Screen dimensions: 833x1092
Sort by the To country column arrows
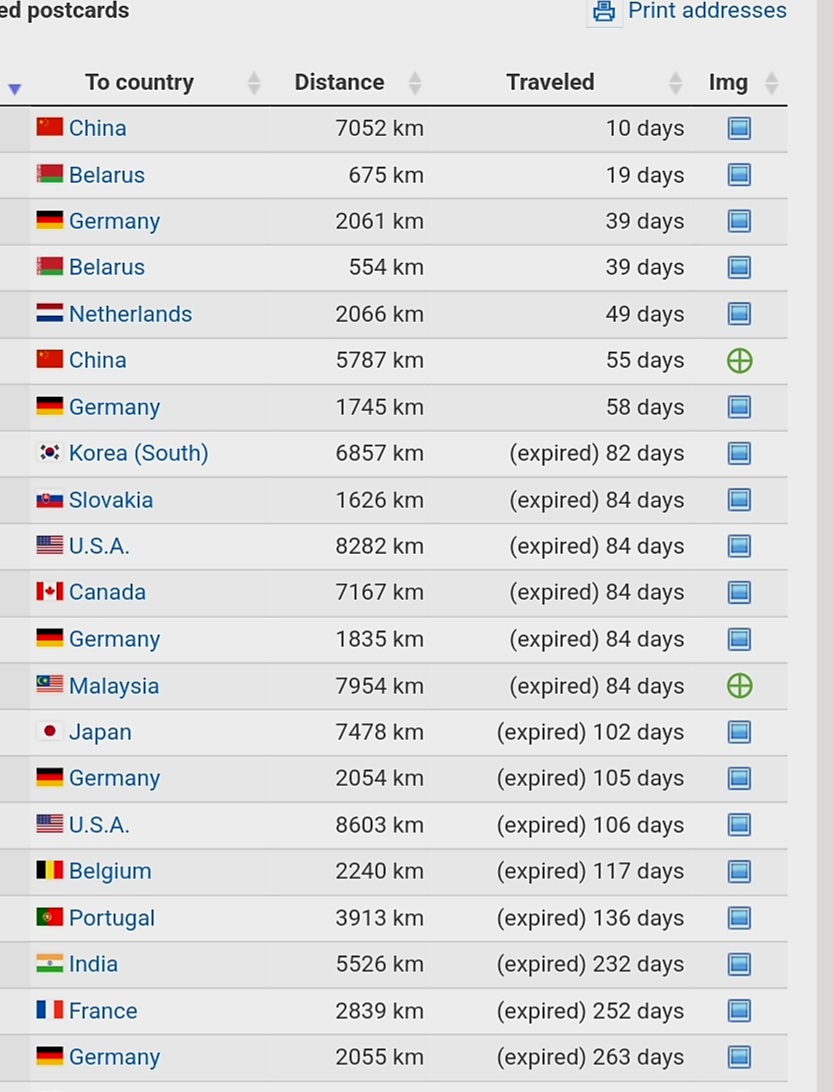pyautogui.click(x=254, y=83)
